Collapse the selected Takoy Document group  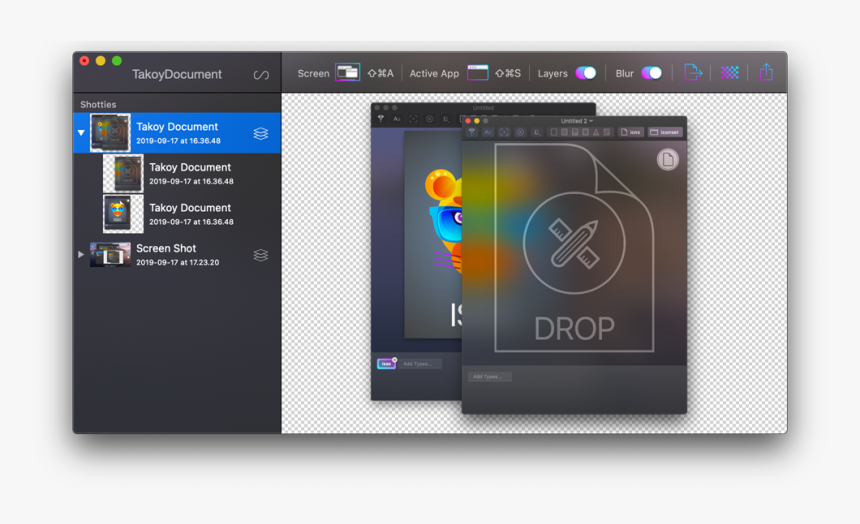point(81,133)
